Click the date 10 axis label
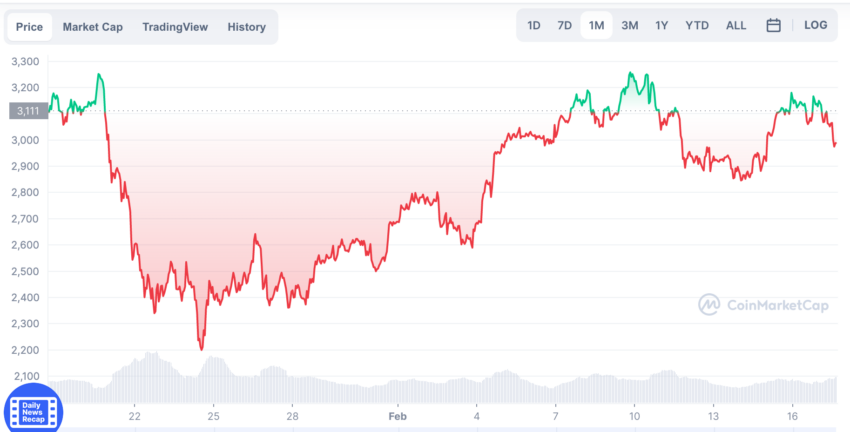 point(634,416)
